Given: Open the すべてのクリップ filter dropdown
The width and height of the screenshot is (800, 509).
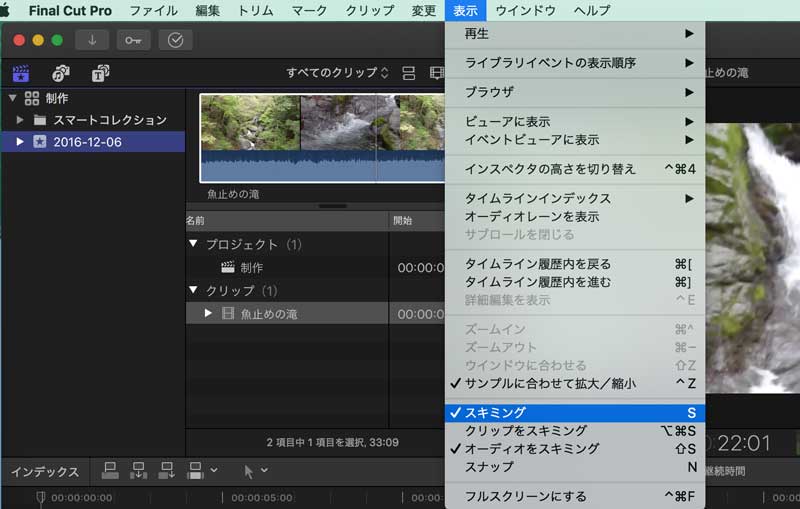Looking at the screenshot, I should tap(338, 73).
